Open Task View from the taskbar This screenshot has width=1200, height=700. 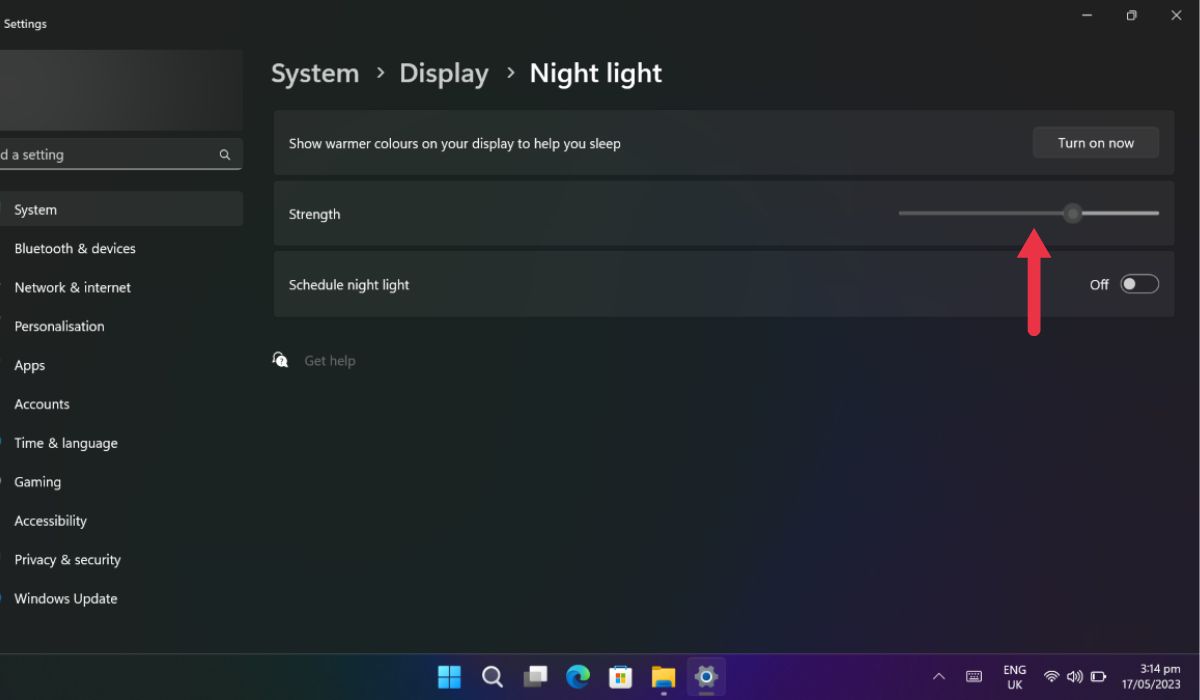click(535, 677)
